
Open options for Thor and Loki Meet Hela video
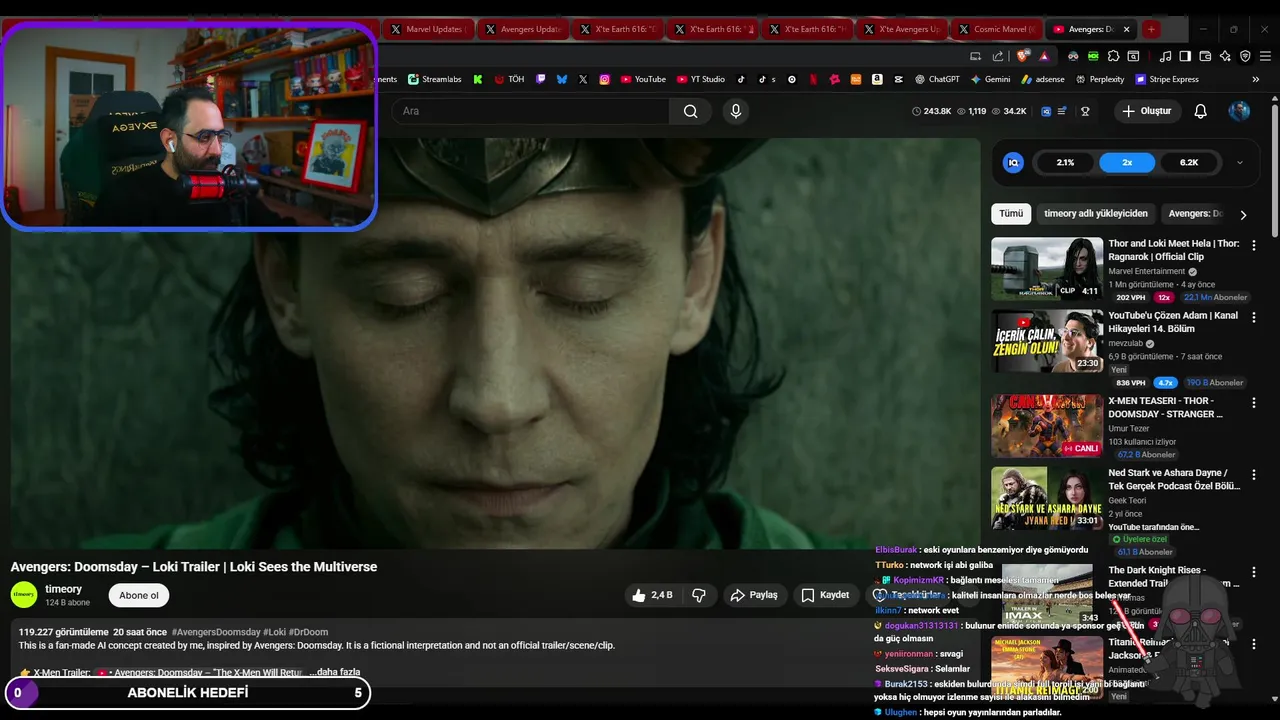pyautogui.click(x=1254, y=245)
